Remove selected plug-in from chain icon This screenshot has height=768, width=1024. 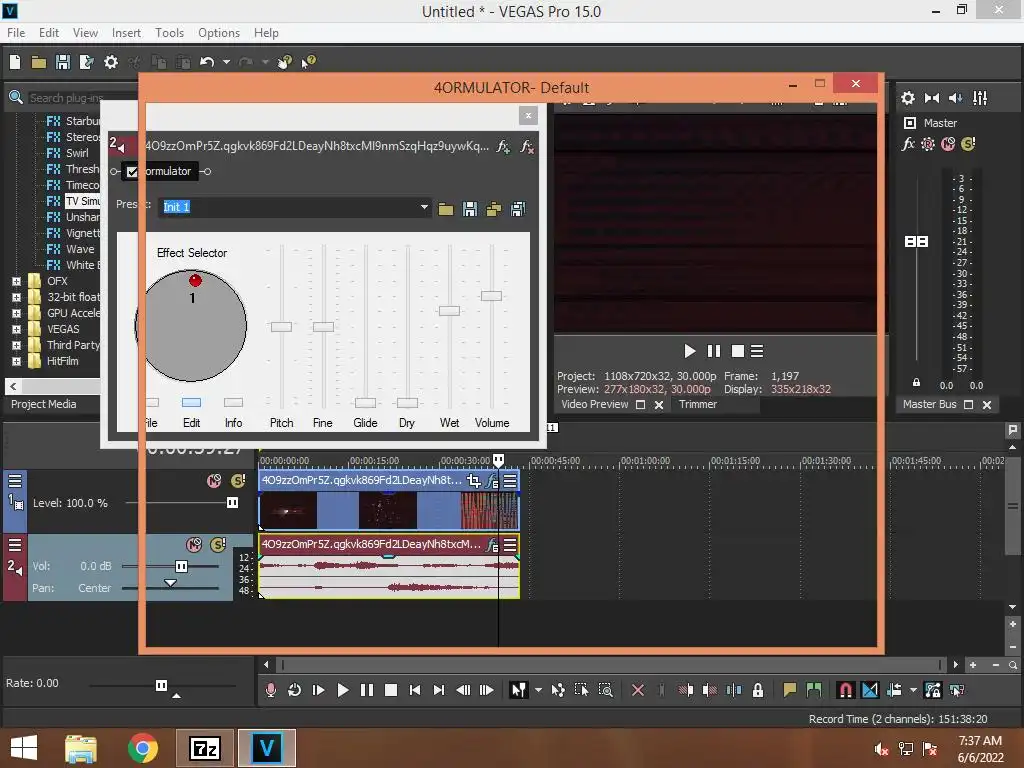pyautogui.click(x=527, y=146)
